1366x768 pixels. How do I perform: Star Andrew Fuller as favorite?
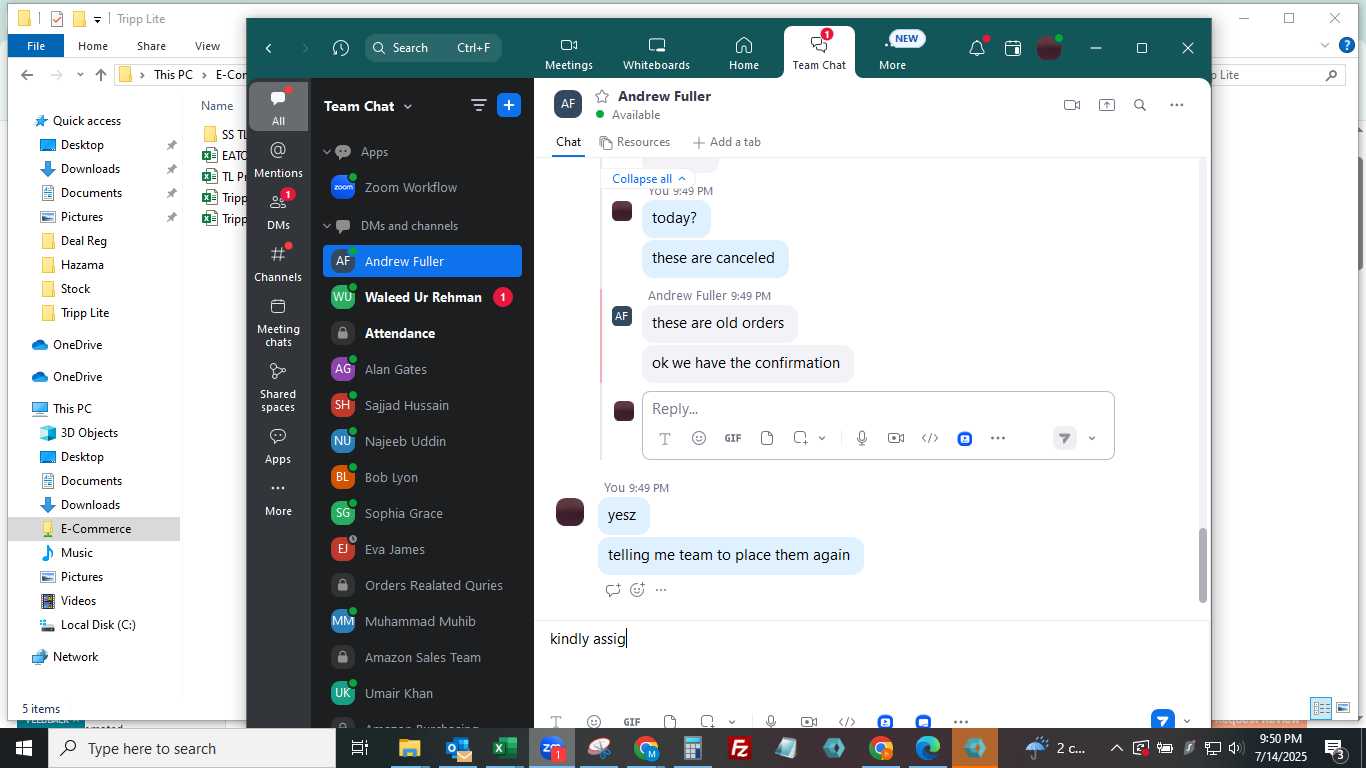pyautogui.click(x=602, y=96)
